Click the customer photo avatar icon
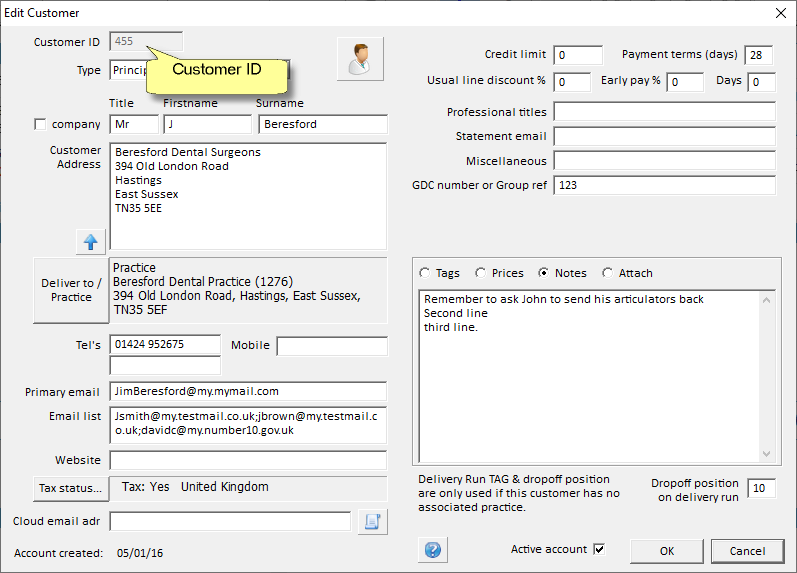This screenshot has width=797, height=573. coord(361,58)
